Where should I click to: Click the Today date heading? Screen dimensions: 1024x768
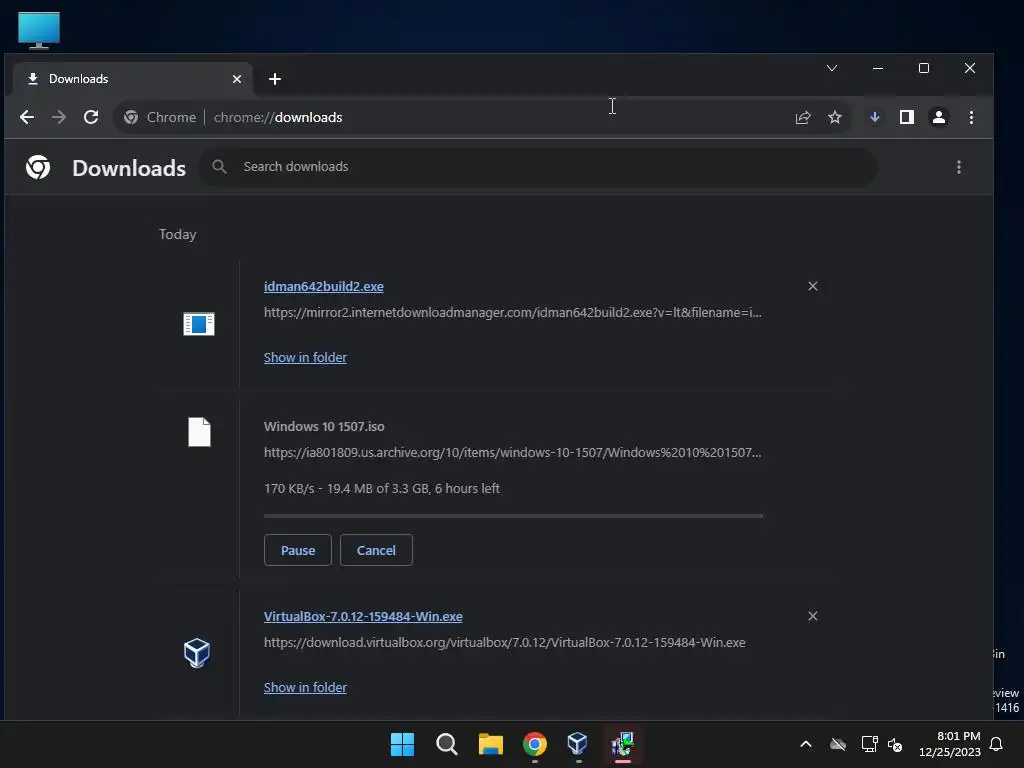tap(177, 234)
